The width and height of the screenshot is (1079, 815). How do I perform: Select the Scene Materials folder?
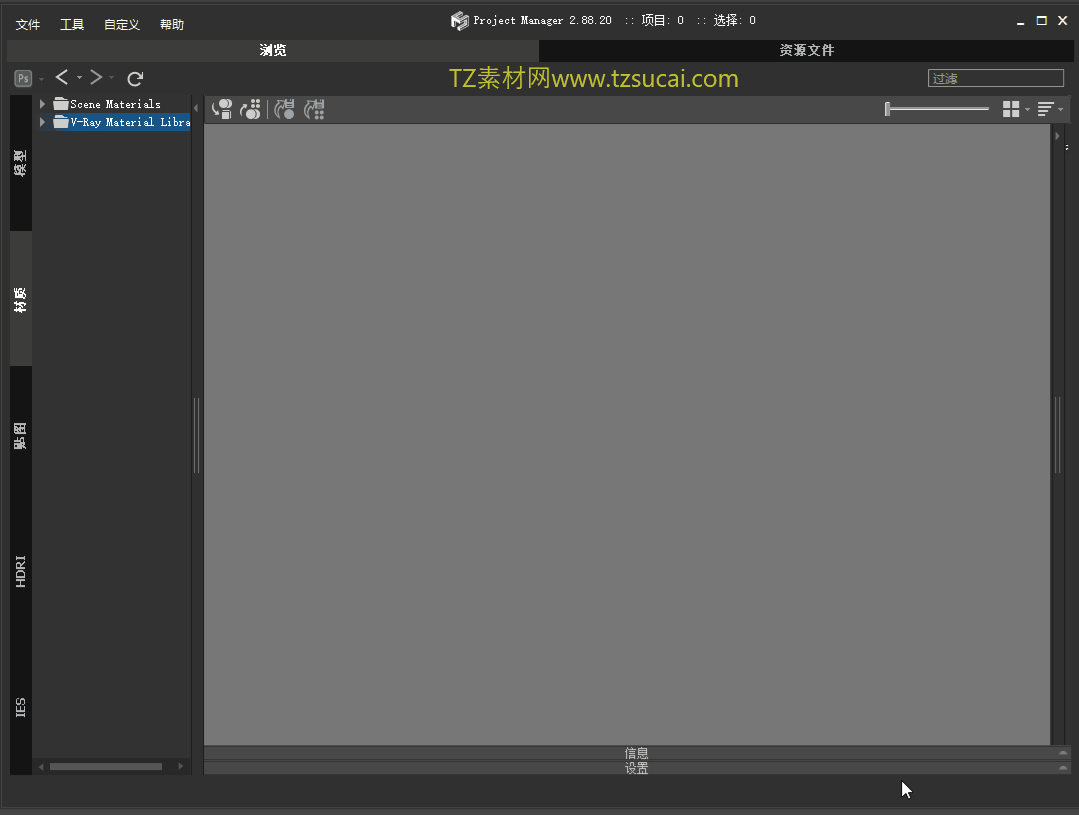click(107, 104)
